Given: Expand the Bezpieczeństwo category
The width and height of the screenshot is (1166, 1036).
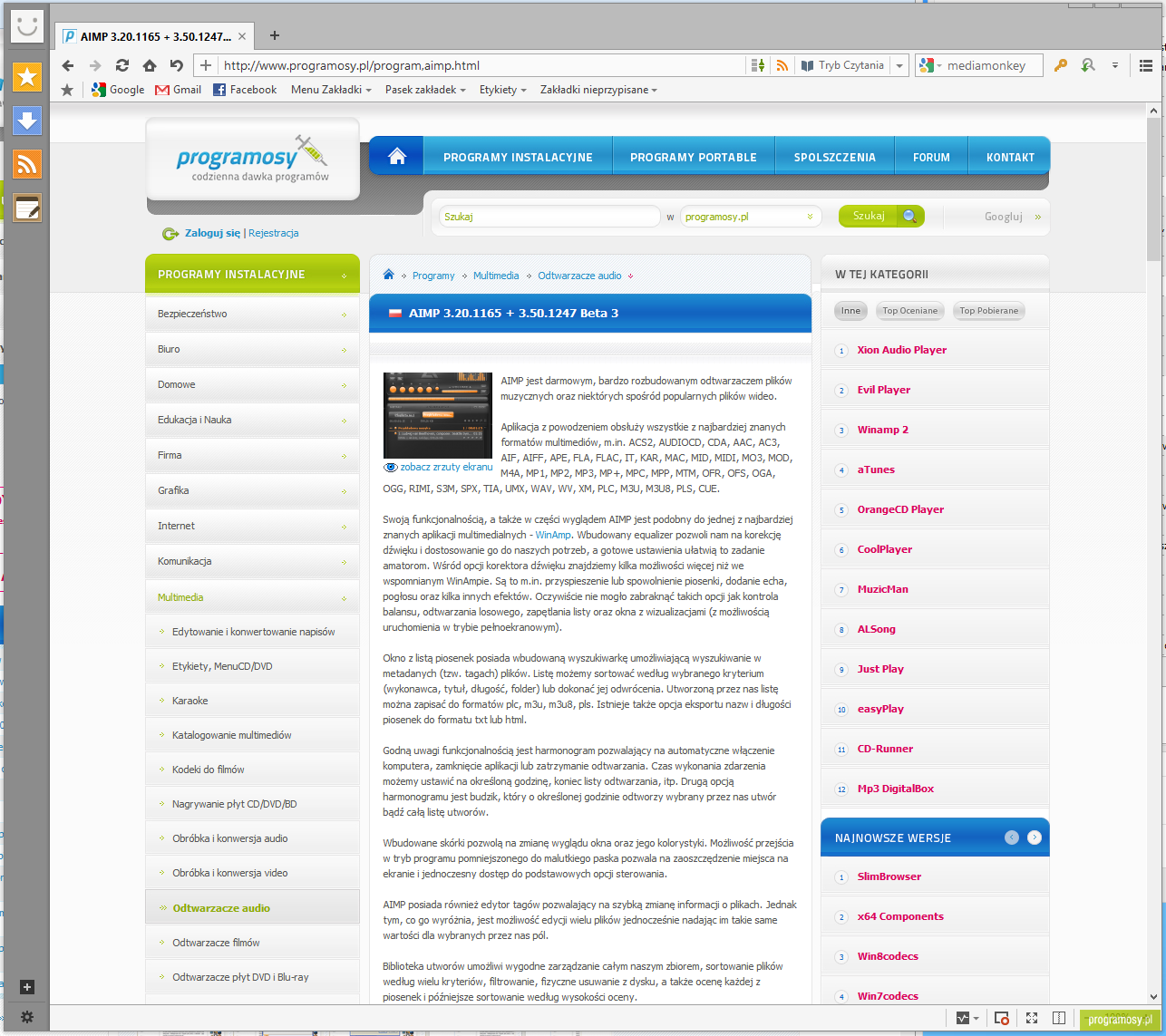Looking at the screenshot, I should tap(252, 315).
